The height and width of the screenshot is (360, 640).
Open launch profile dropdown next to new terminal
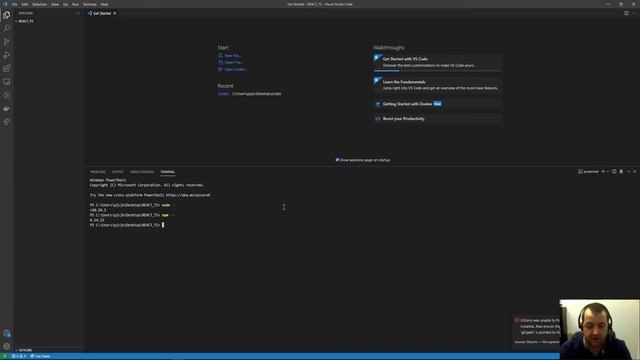(x=607, y=172)
